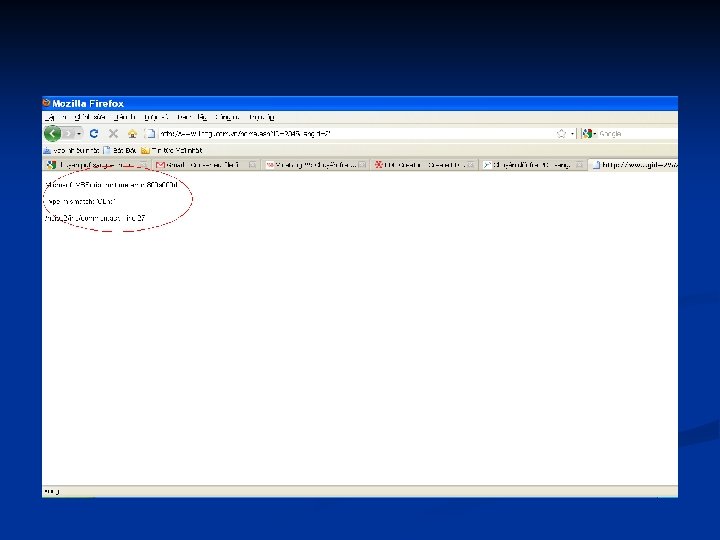Viewport: 720px width, 540px height.
Task: Open the Google search engine chooser icon
Action: click(x=588, y=134)
